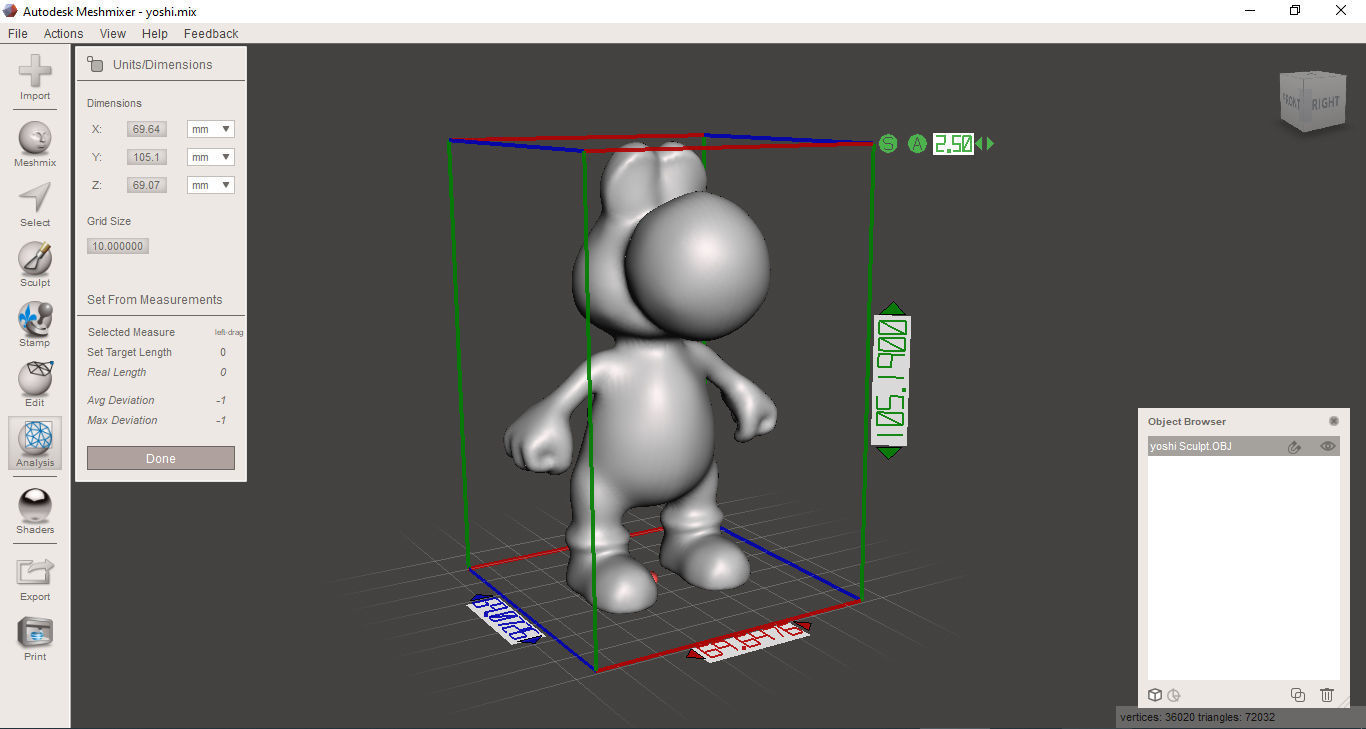Open the Sculpt brush tool
Screen dimensions: 1366x729
(35, 264)
